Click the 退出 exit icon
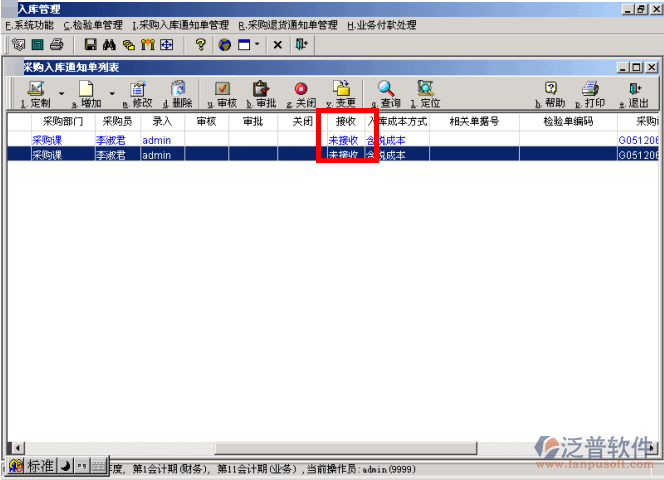 (635, 88)
